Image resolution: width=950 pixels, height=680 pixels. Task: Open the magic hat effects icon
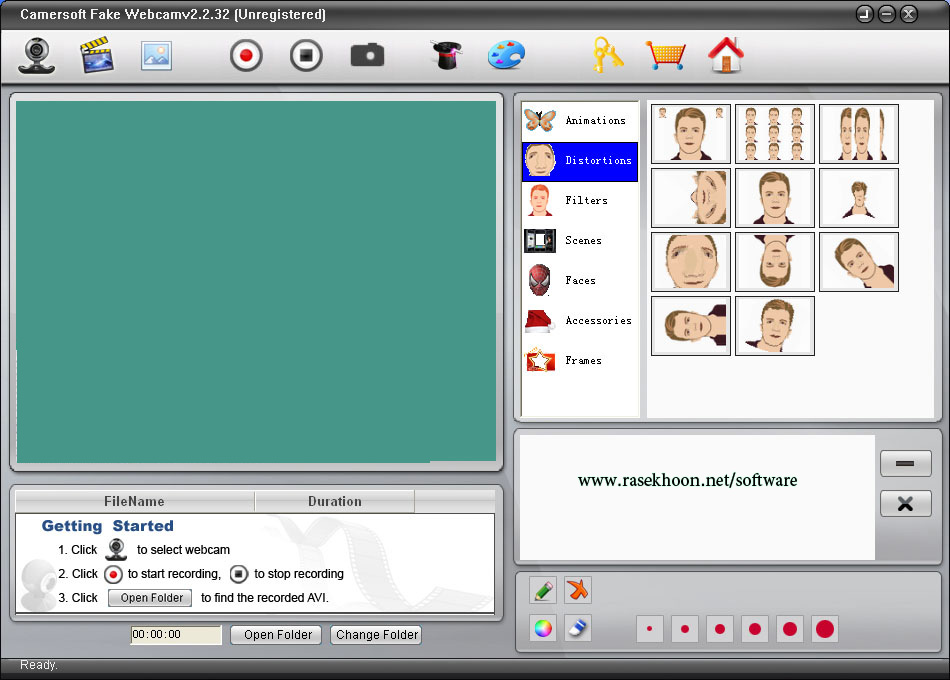[x=445, y=55]
